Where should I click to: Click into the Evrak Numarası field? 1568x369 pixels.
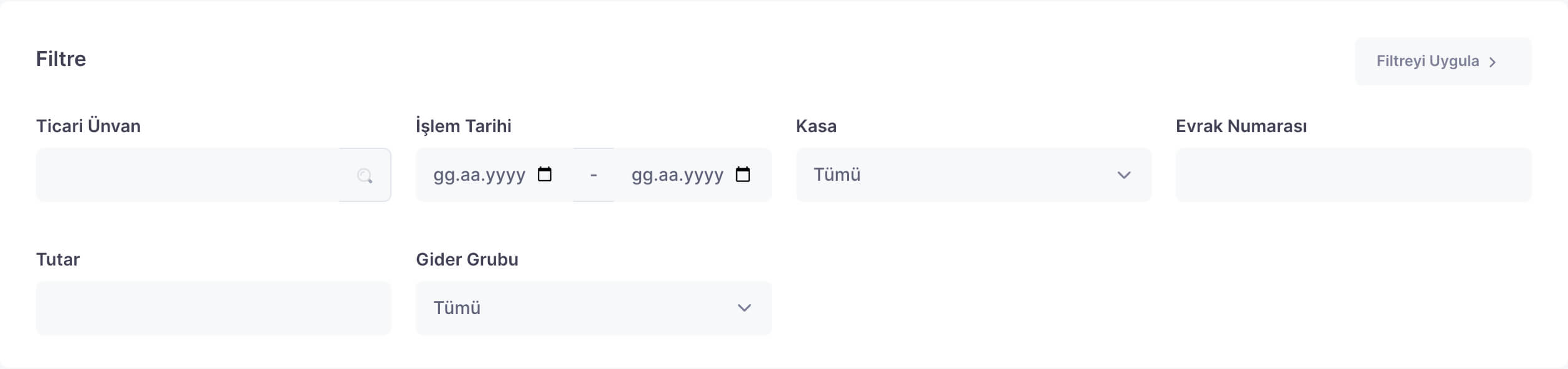tap(1353, 175)
